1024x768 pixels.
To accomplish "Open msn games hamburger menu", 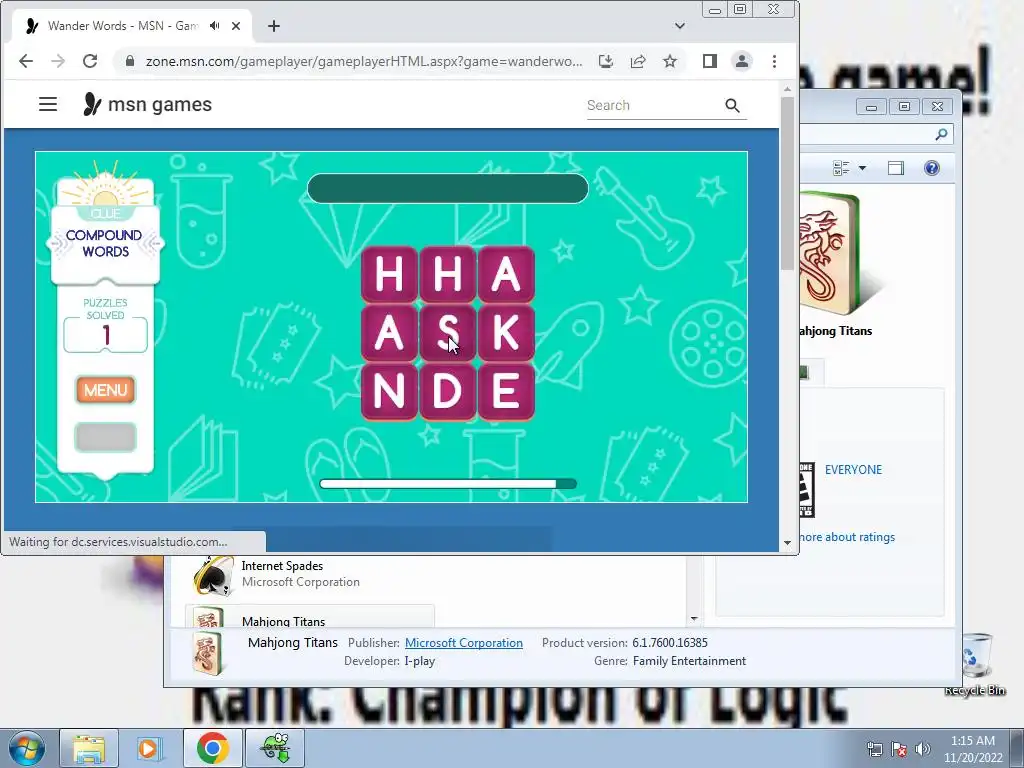I will [x=48, y=104].
